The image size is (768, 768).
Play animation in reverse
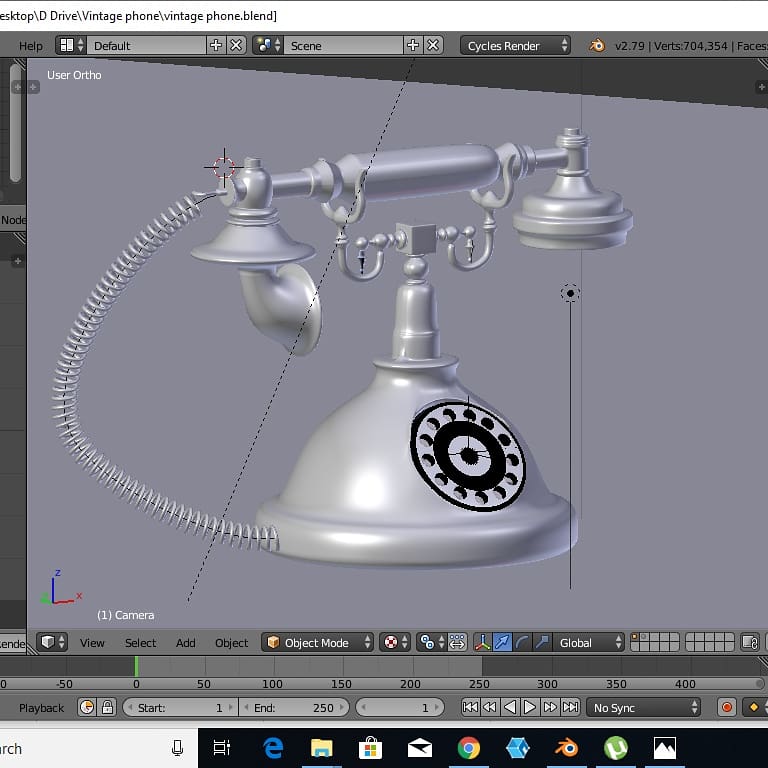point(510,707)
